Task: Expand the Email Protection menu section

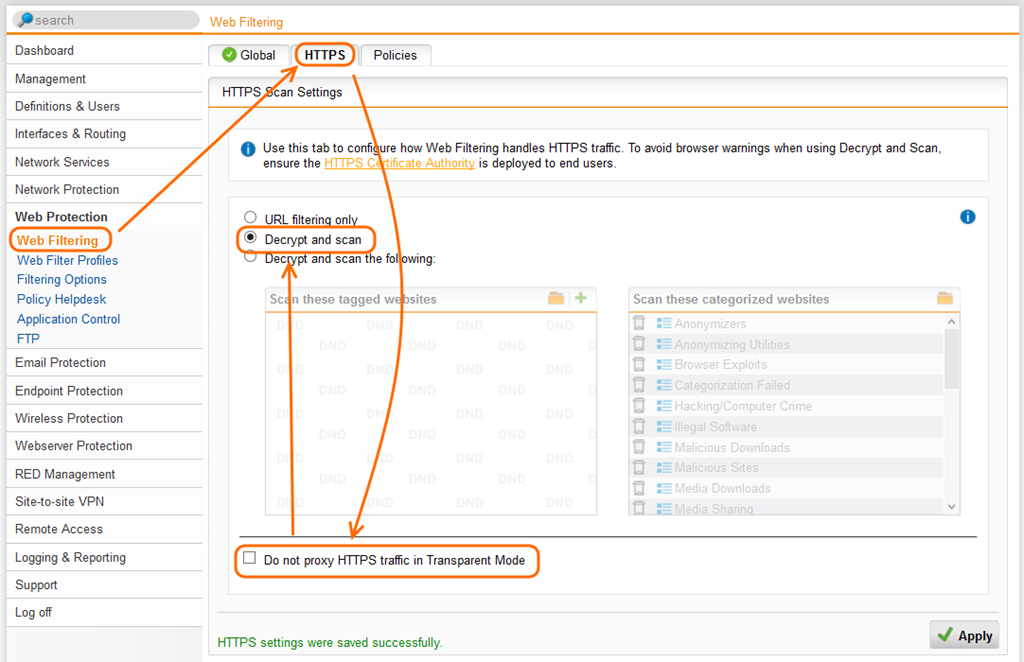Action: pos(60,363)
